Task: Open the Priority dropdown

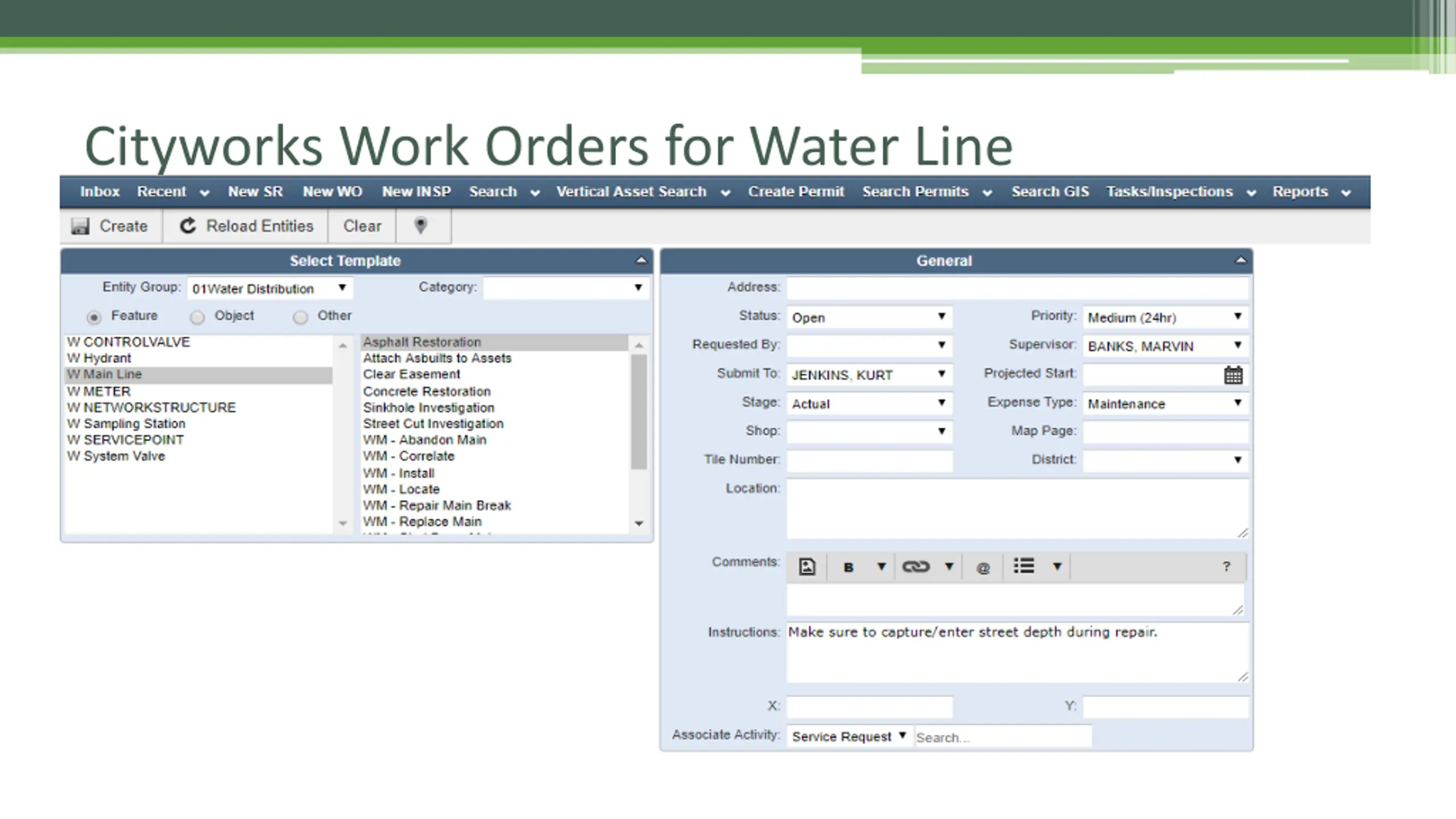Action: click(1165, 317)
